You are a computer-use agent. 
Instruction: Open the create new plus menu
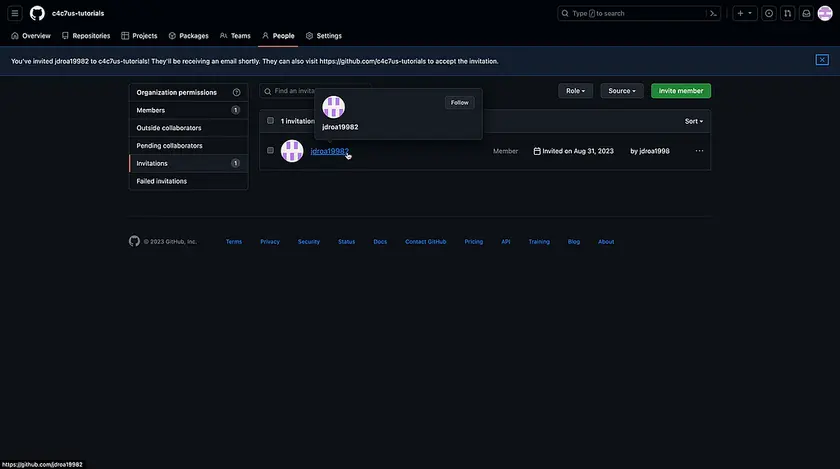(x=744, y=13)
